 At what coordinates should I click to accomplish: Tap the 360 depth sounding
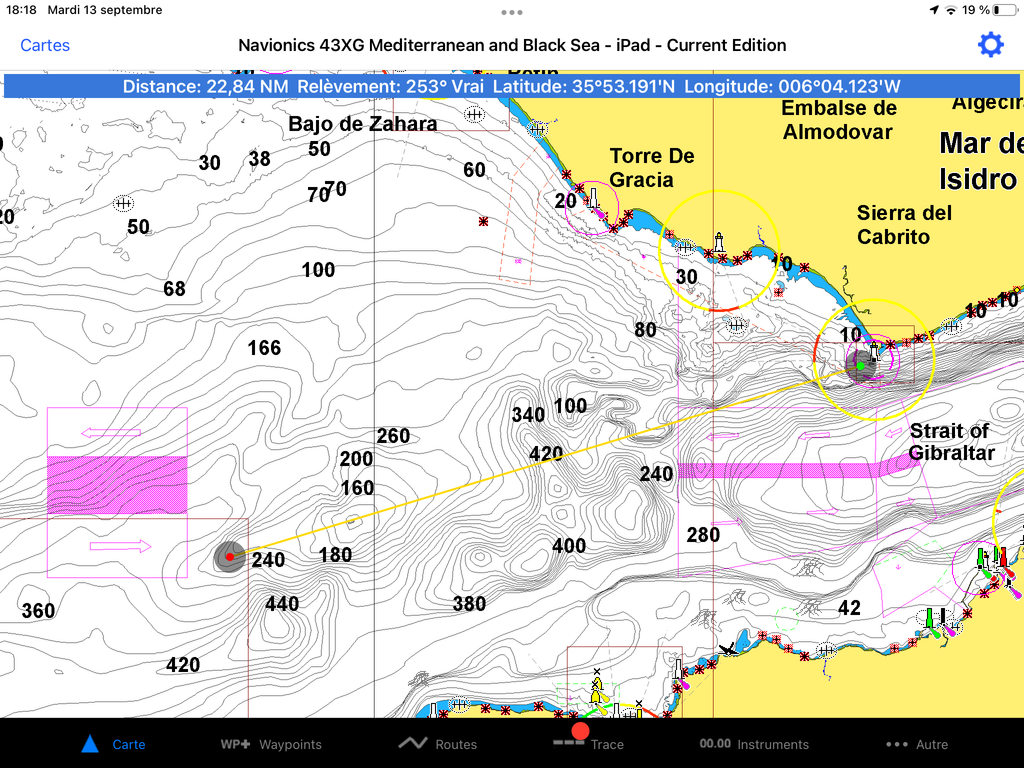pyautogui.click(x=39, y=611)
